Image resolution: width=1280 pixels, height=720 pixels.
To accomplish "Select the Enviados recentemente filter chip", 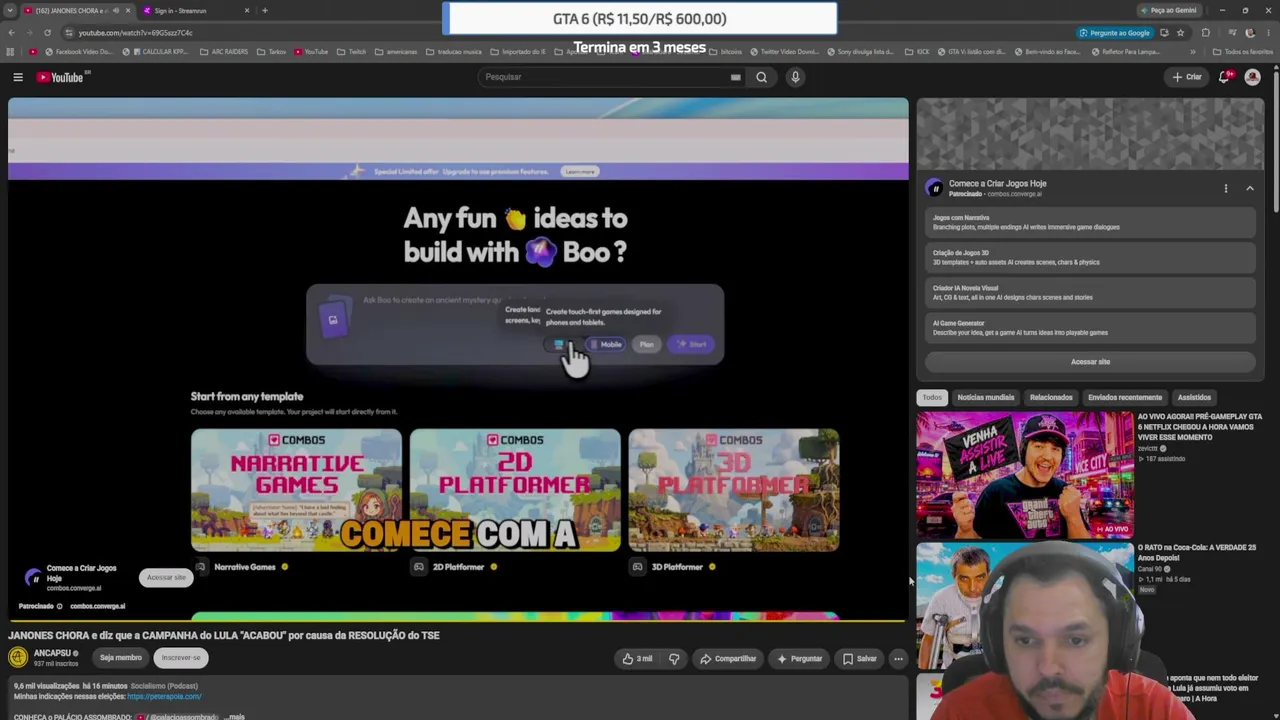I will click(1125, 397).
